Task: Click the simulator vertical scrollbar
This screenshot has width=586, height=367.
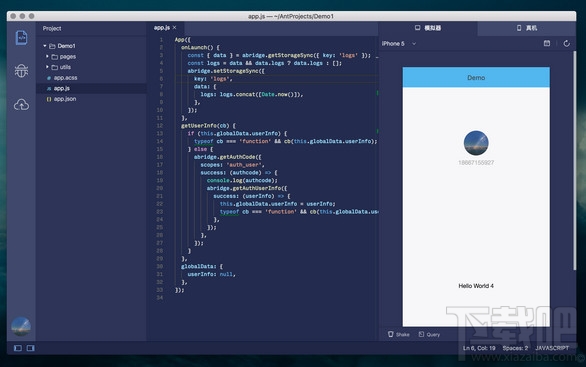Action: pyautogui.click(x=574, y=161)
